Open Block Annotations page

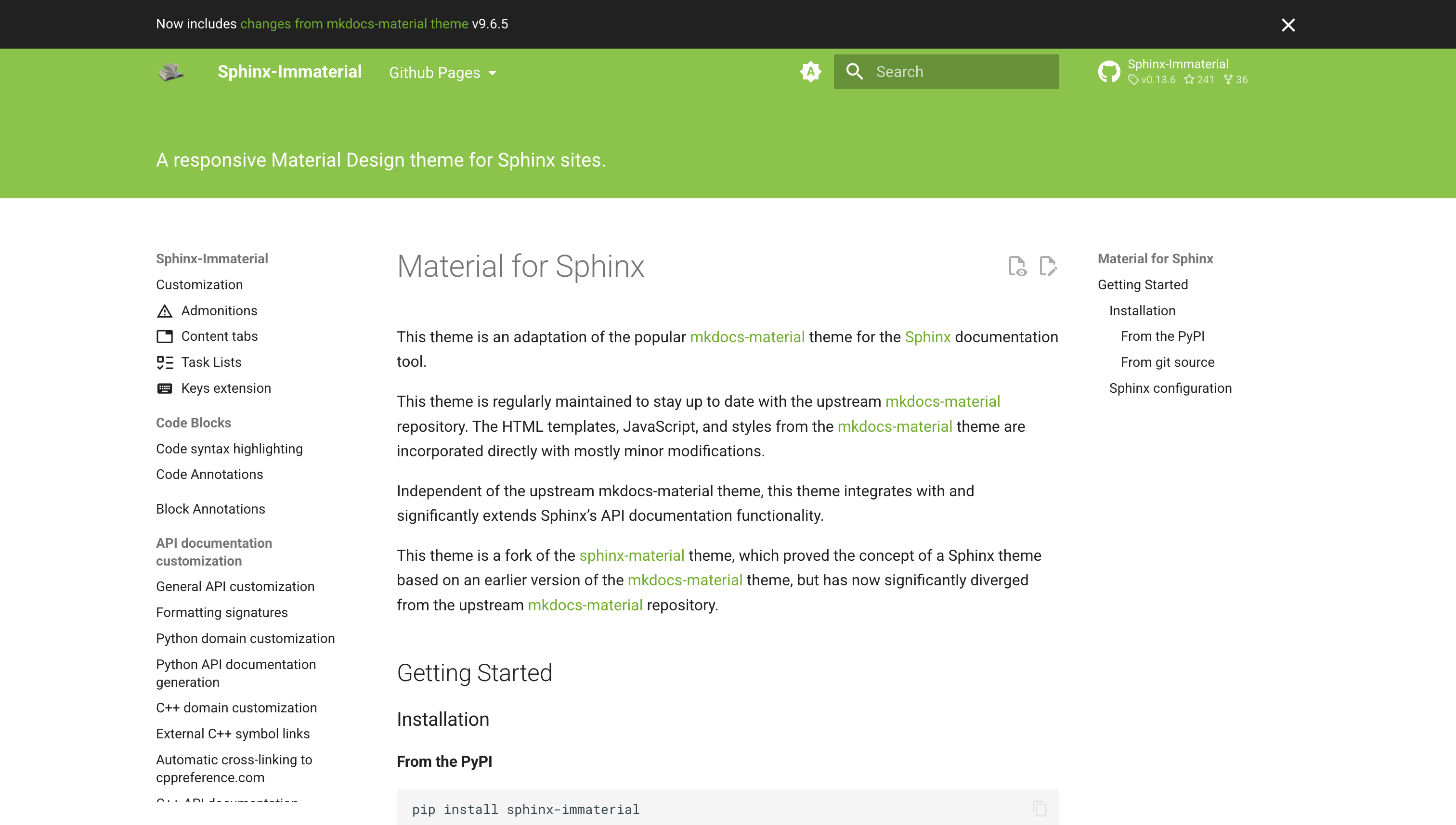tap(211, 509)
